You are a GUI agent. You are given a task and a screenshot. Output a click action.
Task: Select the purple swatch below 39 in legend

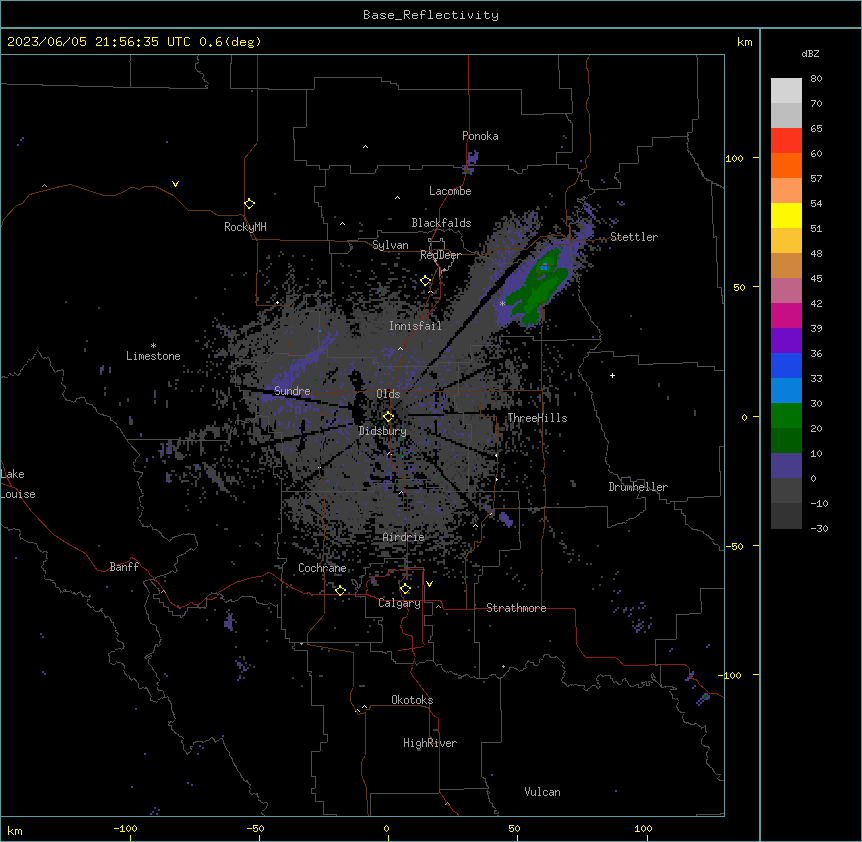point(786,340)
